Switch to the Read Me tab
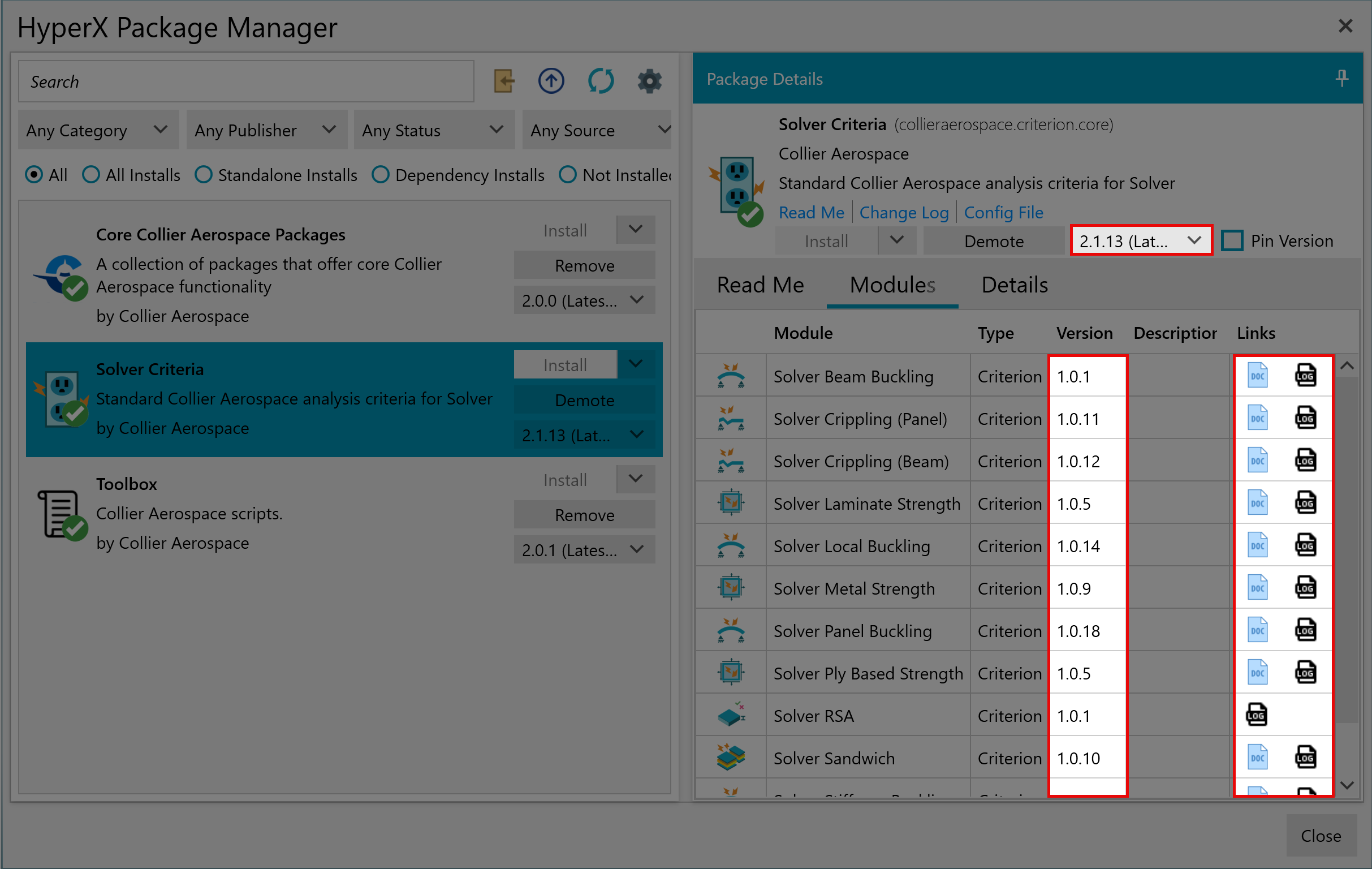This screenshot has width=1372, height=869. [x=760, y=285]
